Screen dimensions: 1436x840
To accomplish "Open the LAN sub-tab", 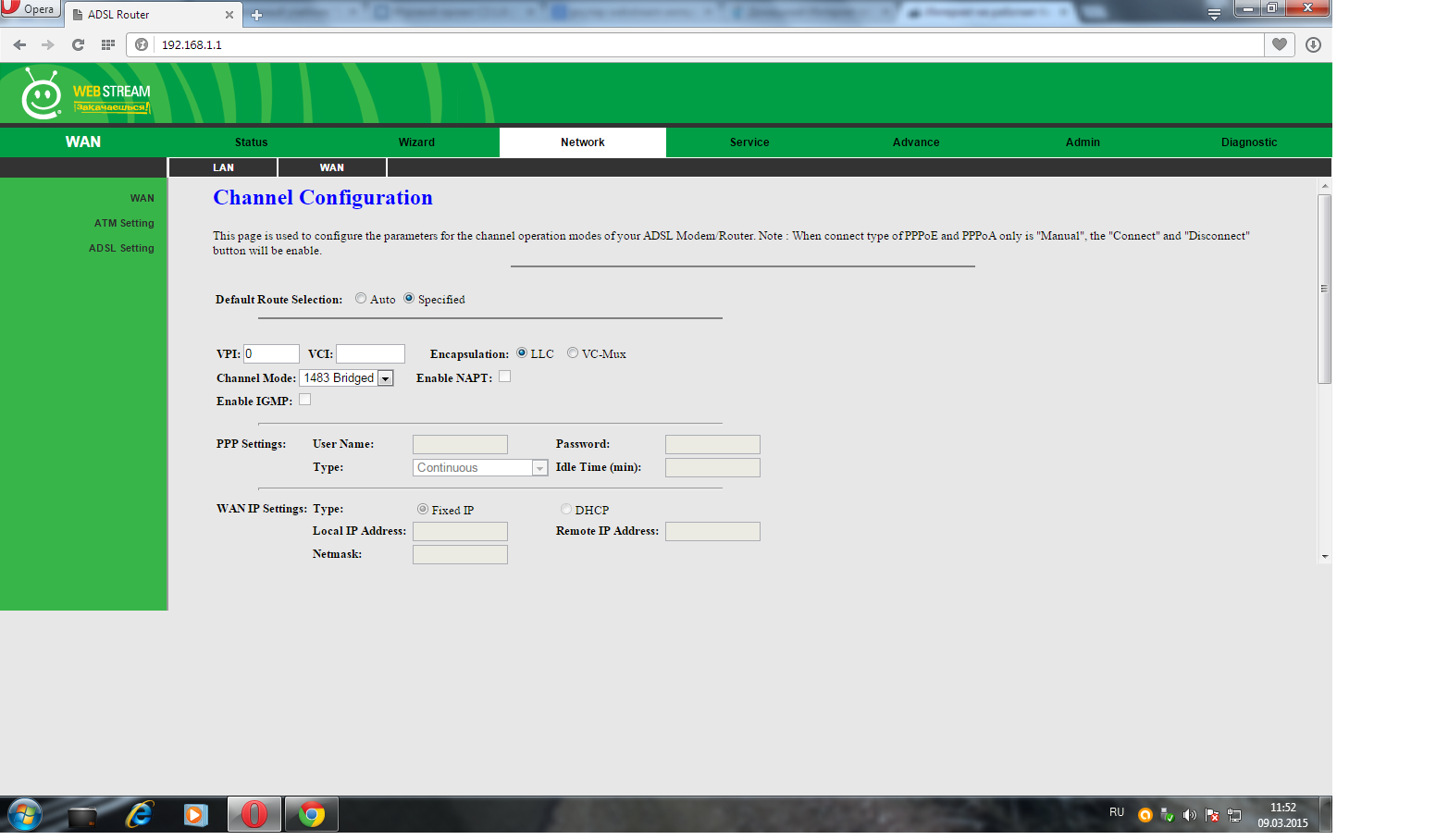I will pos(223,167).
